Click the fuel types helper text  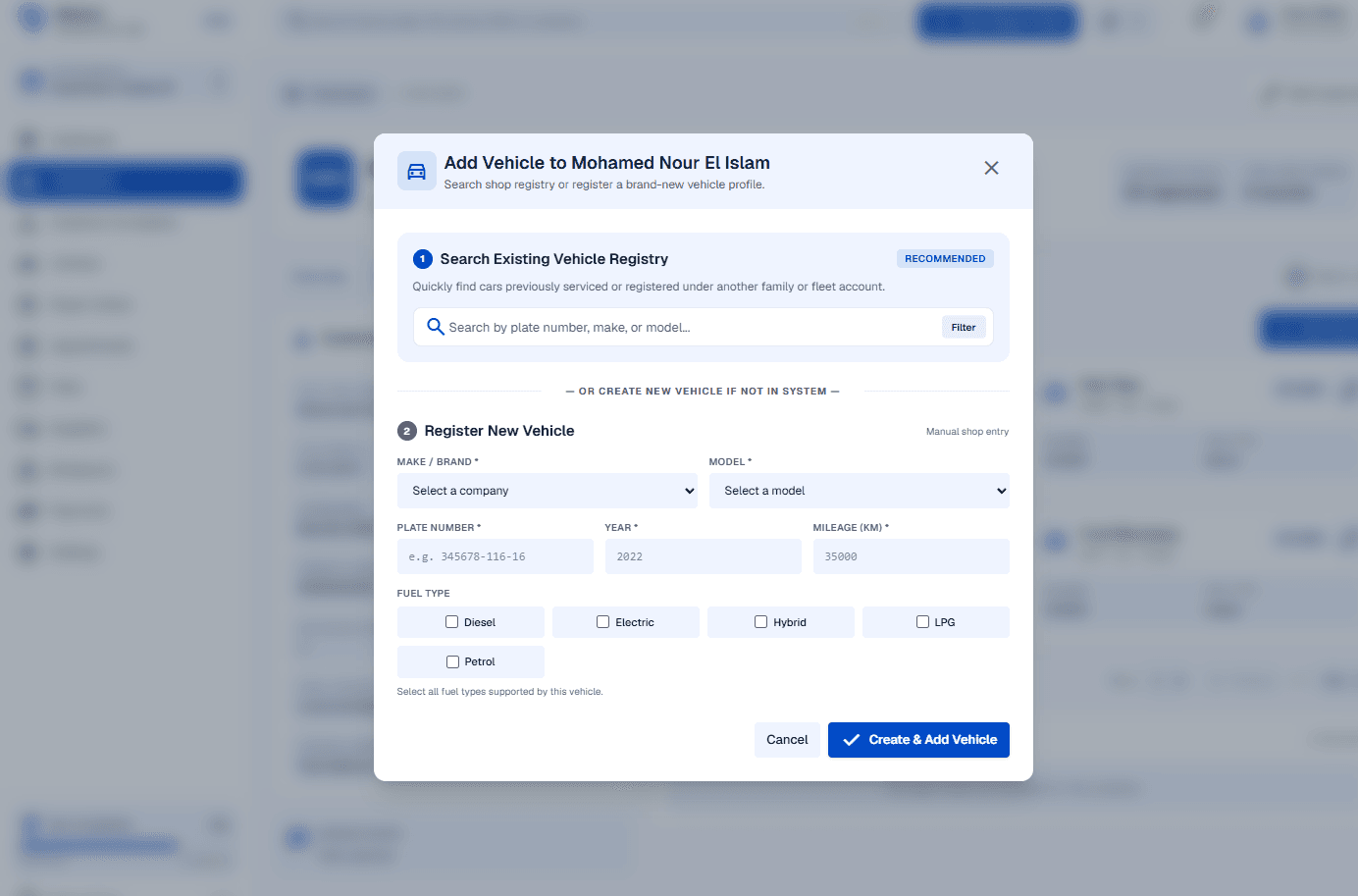pyautogui.click(x=500, y=692)
